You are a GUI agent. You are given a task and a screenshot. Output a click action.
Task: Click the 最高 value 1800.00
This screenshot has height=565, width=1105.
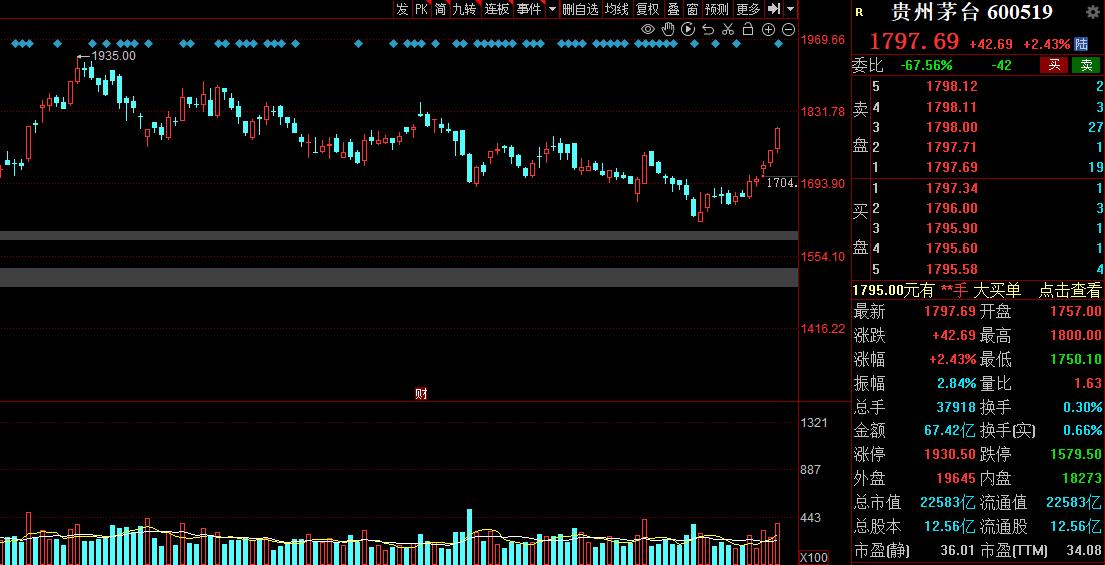1075,335
